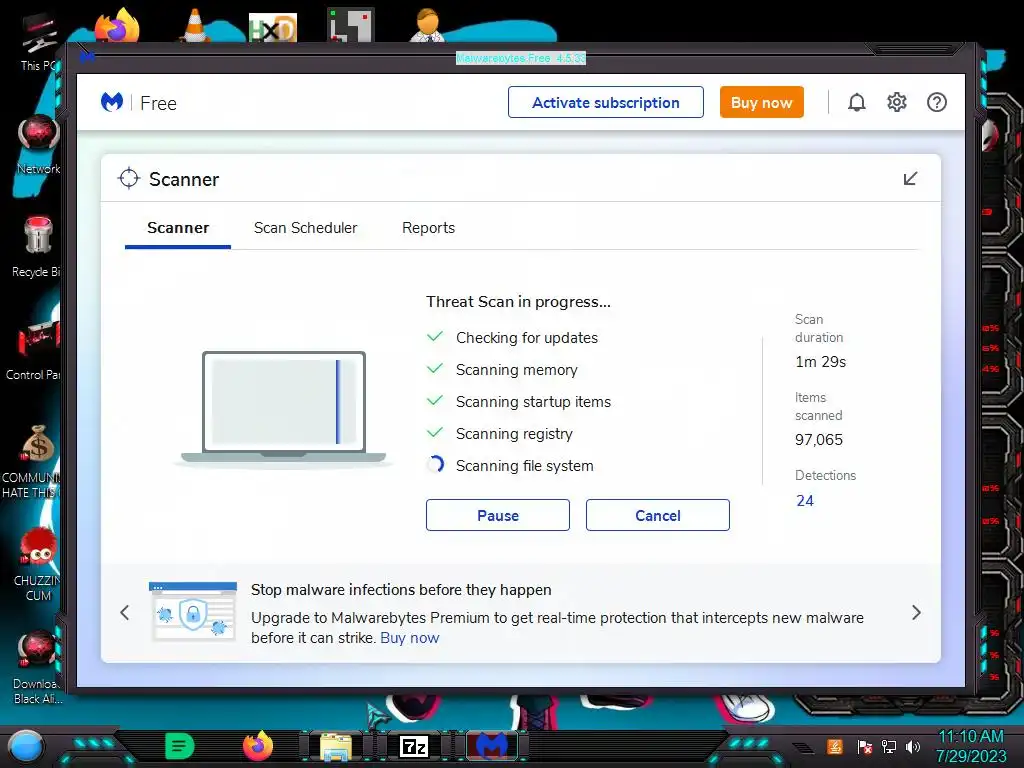Viewport: 1024px width, 768px height.
Task: Open the notifications bell
Action: (x=857, y=103)
